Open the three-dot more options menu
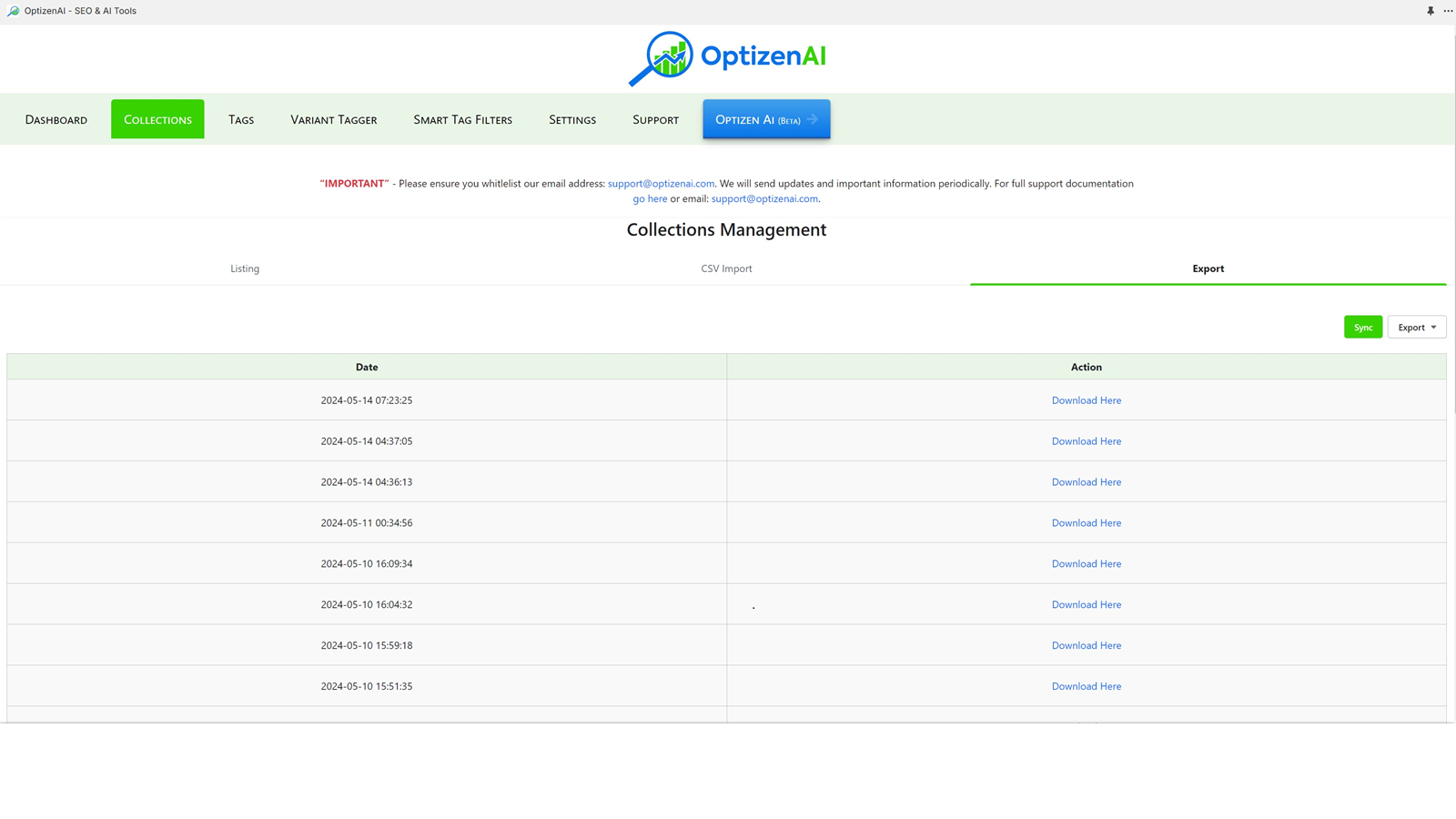Image resolution: width=1456 pixels, height=819 pixels. pos(1448,11)
